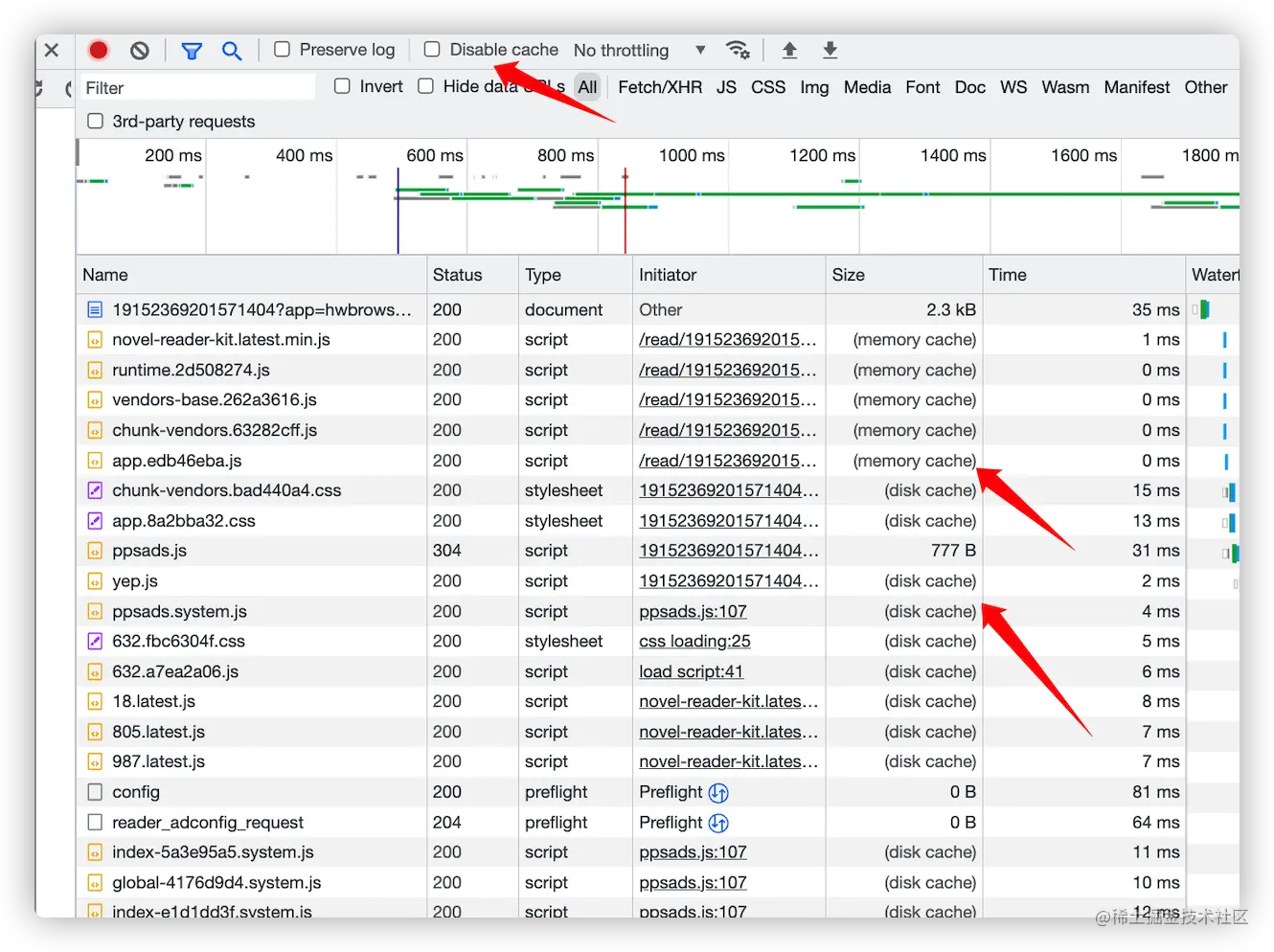
Task: Select chunk-vendors.bad440a4.css request
Action: 226,490
